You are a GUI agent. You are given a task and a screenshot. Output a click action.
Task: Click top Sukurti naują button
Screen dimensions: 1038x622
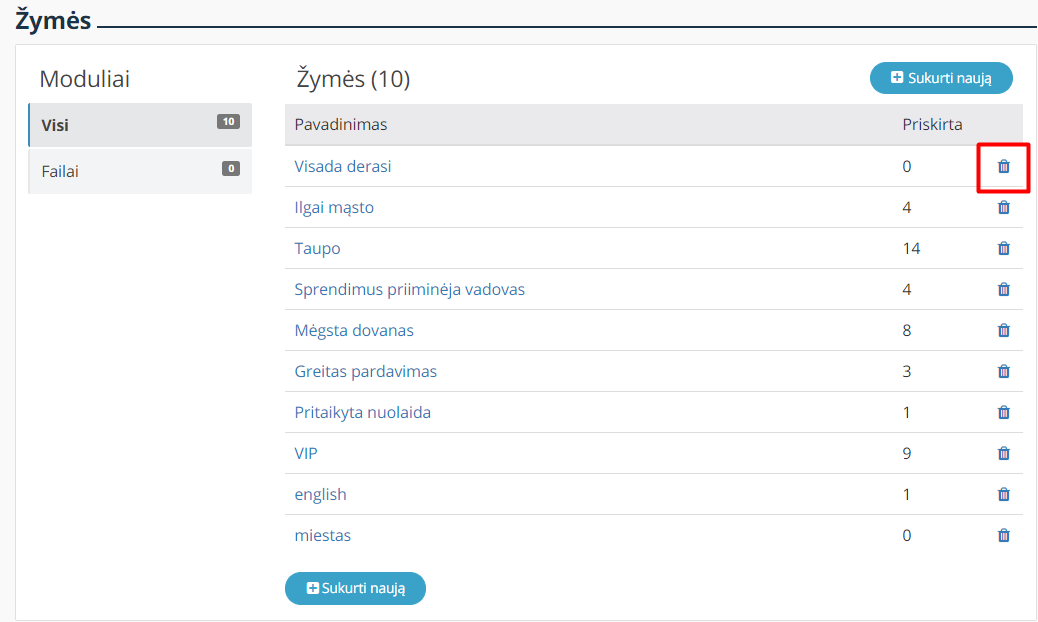pyautogui.click(x=941, y=78)
